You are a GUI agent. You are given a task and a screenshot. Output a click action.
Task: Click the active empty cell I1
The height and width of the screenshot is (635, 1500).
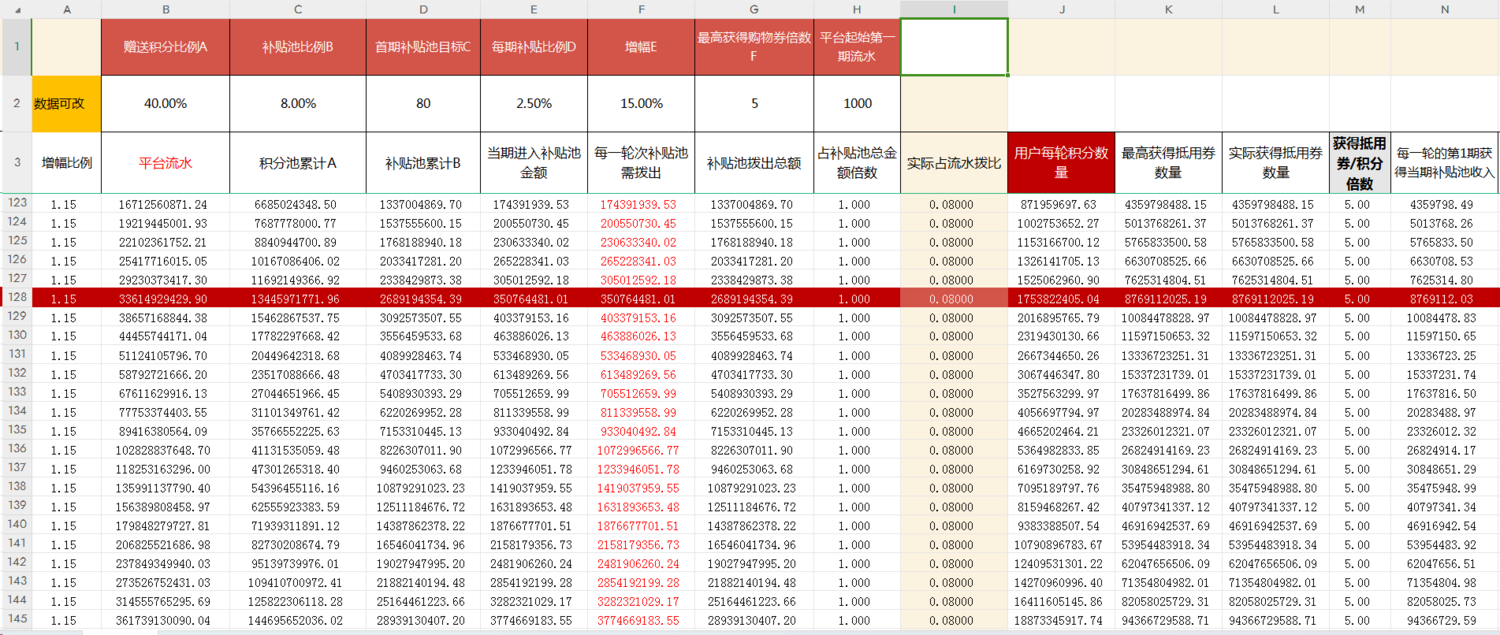[x=954, y=46]
